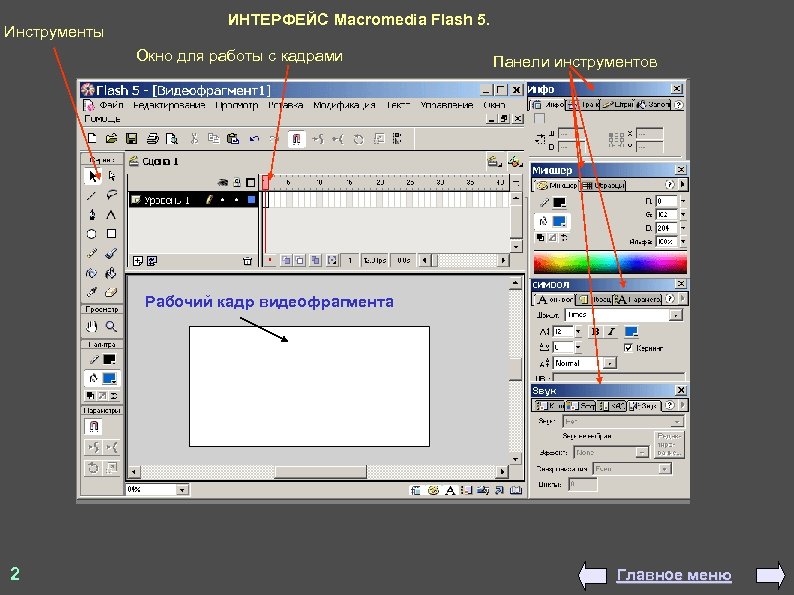The height and width of the screenshot is (595, 794).
Task: Select the Subselect tool
Action: (x=112, y=176)
